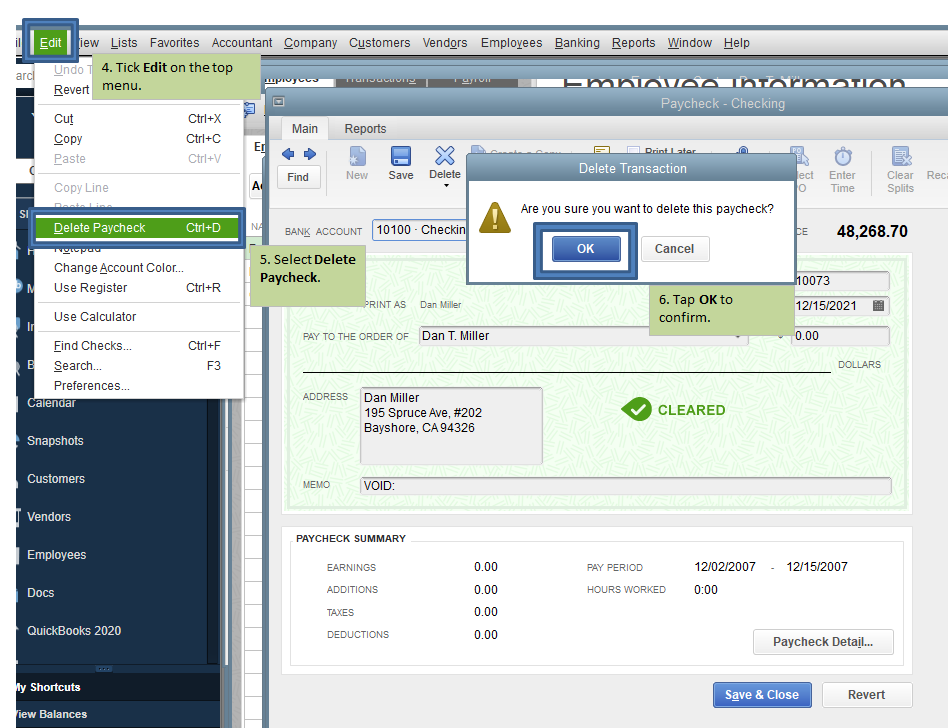Open Calendar in left sidebar
The width and height of the screenshot is (948, 728).
[51, 403]
